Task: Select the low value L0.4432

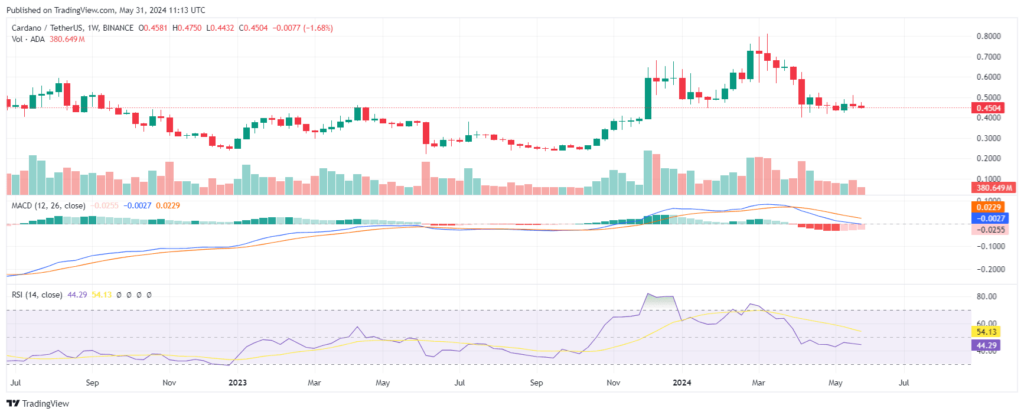Action: point(221,28)
